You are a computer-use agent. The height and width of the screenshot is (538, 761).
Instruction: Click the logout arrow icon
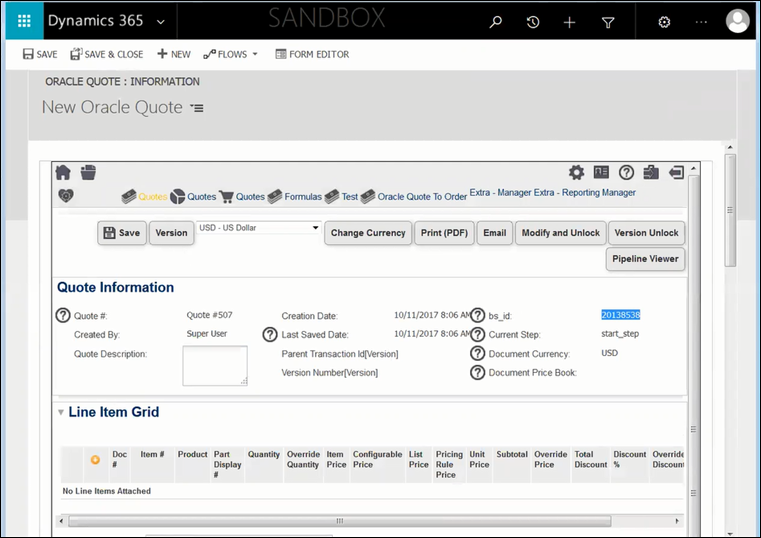coord(676,172)
